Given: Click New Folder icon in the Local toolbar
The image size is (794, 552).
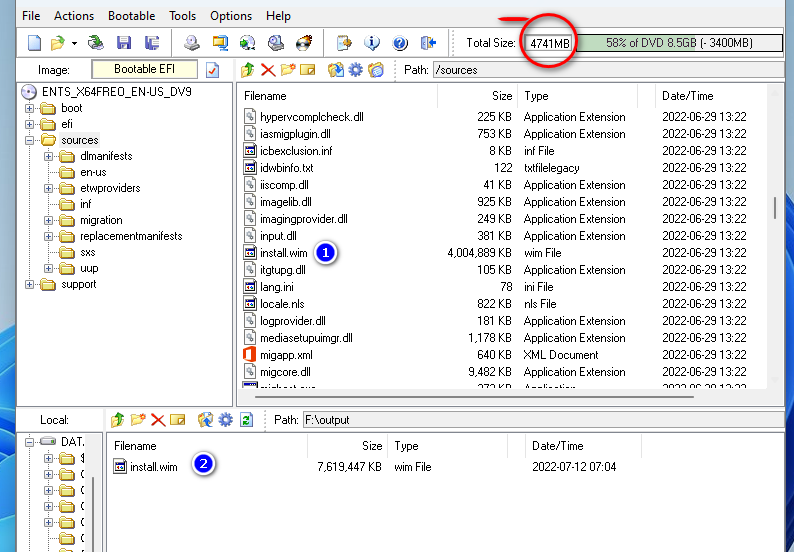Looking at the screenshot, I should pos(138,419).
